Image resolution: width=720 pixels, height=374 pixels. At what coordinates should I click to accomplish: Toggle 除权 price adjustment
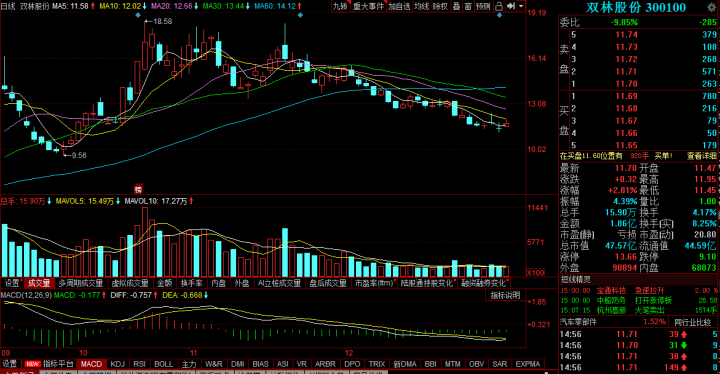coord(440,6)
